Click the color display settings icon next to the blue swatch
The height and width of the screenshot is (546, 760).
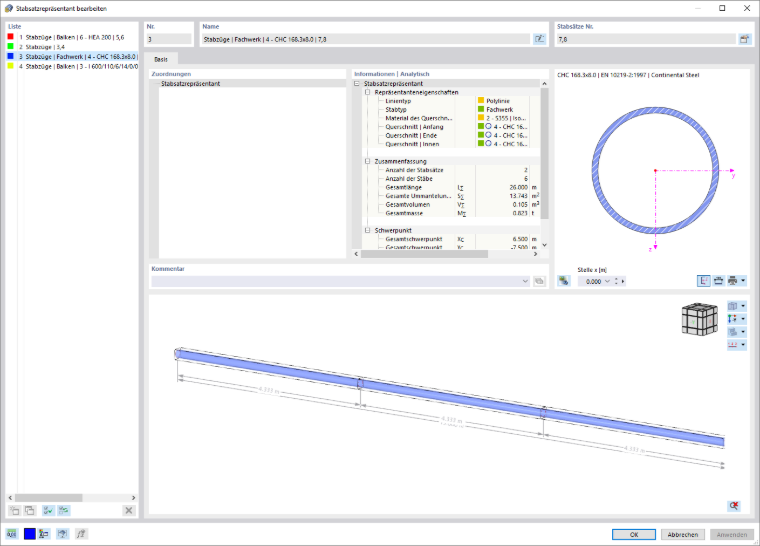[x=44, y=534]
